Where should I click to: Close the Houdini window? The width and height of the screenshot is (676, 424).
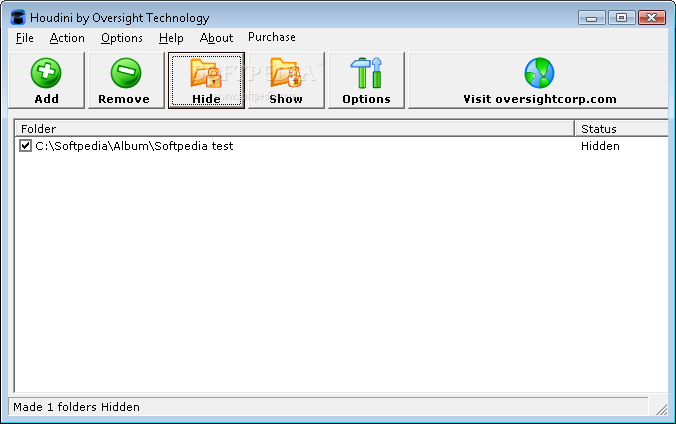click(652, 18)
